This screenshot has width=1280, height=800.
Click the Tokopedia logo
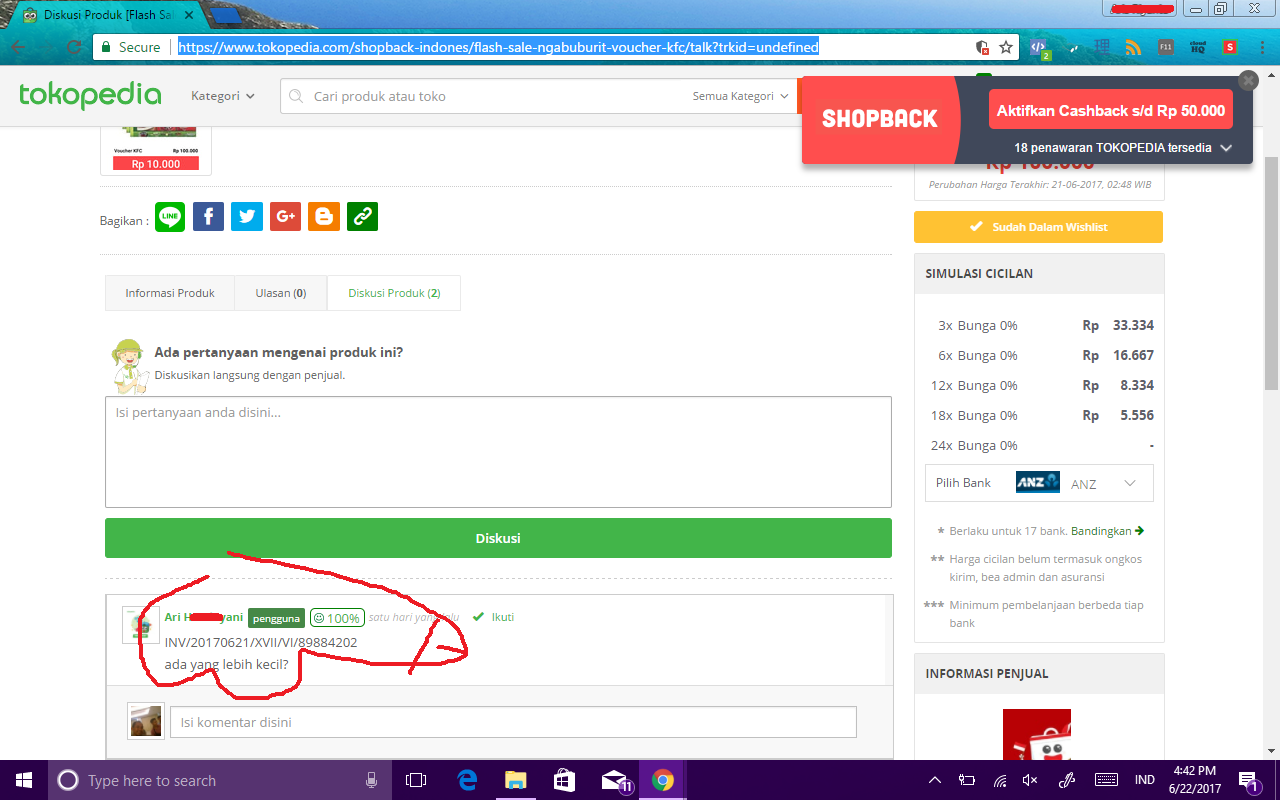[x=90, y=96]
